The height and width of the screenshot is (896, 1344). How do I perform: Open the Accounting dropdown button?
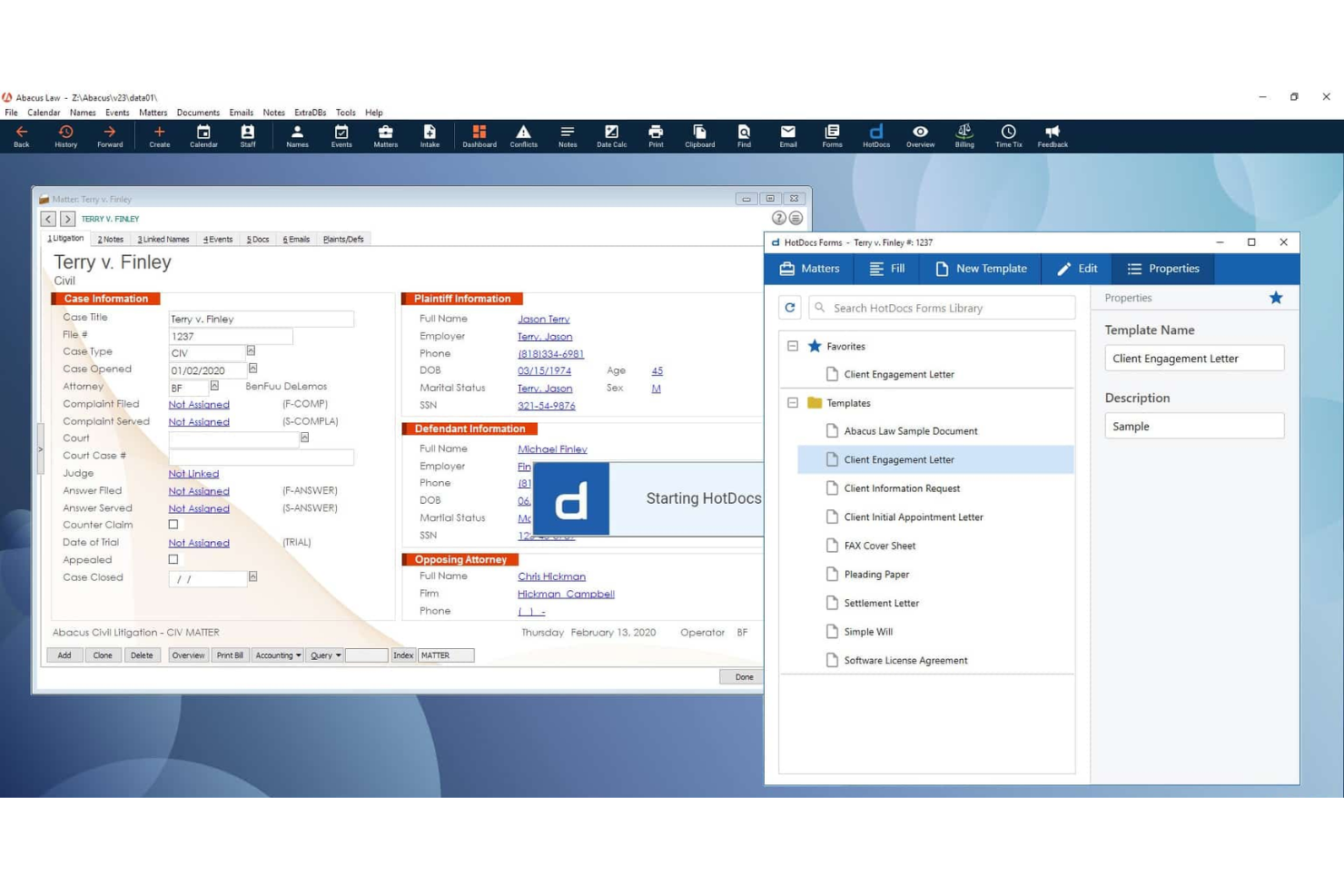277,655
